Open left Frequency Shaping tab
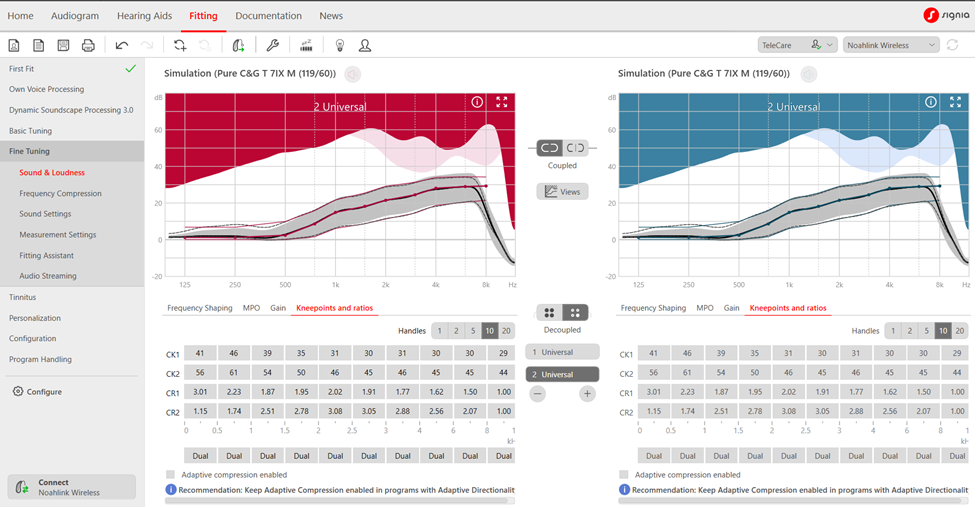The height and width of the screenshot is (508, 977). (199, 308)
